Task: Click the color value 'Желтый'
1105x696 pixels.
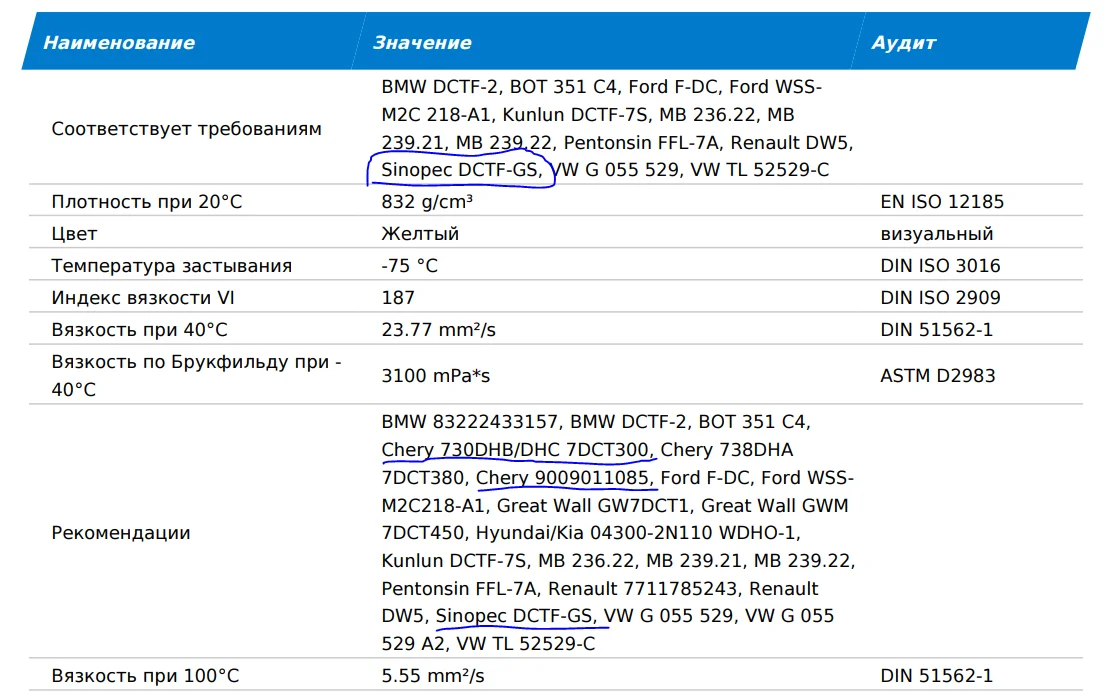Action: pyautogui.click(x=420, y=234)
